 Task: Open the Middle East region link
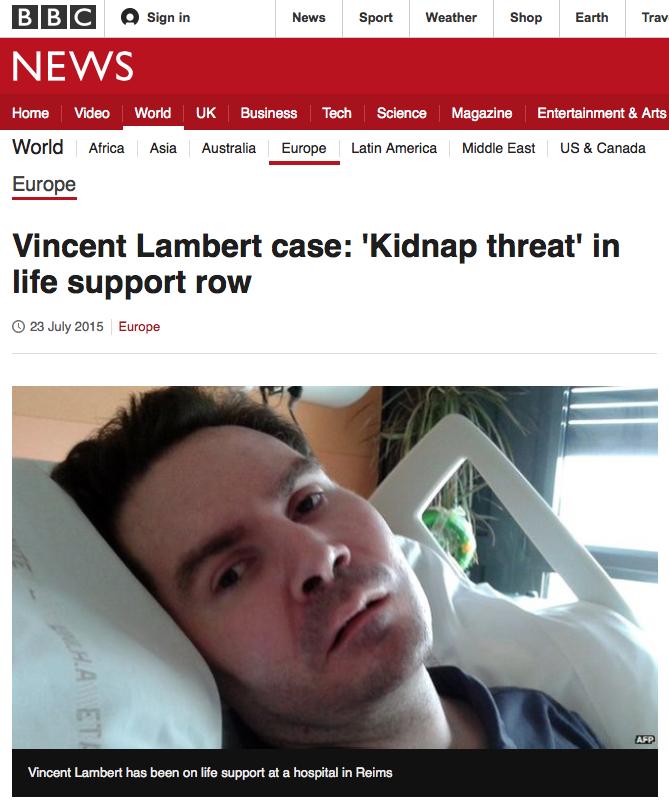click(x=499, y=148)
